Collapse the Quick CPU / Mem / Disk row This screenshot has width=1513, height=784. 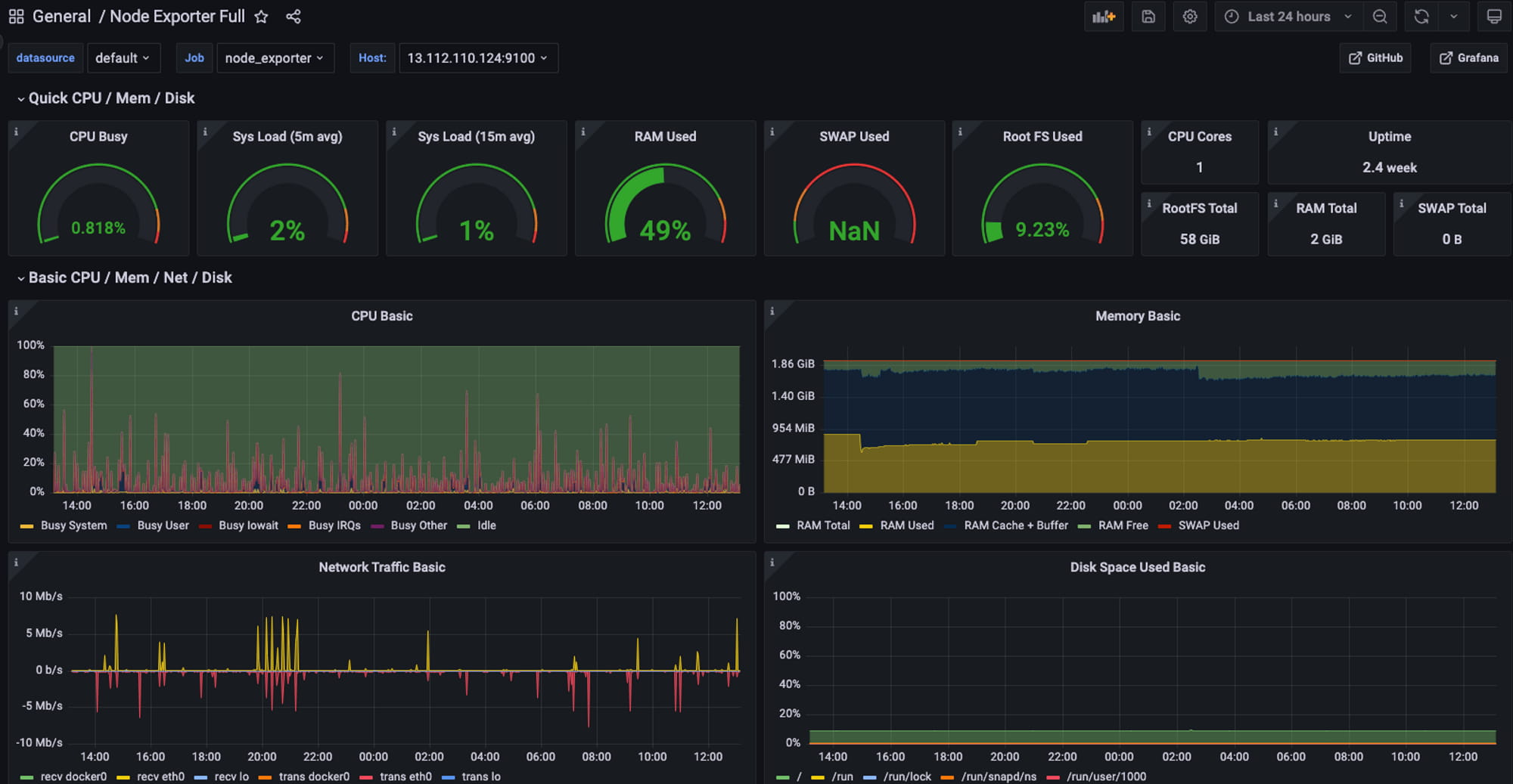point(110,98)
